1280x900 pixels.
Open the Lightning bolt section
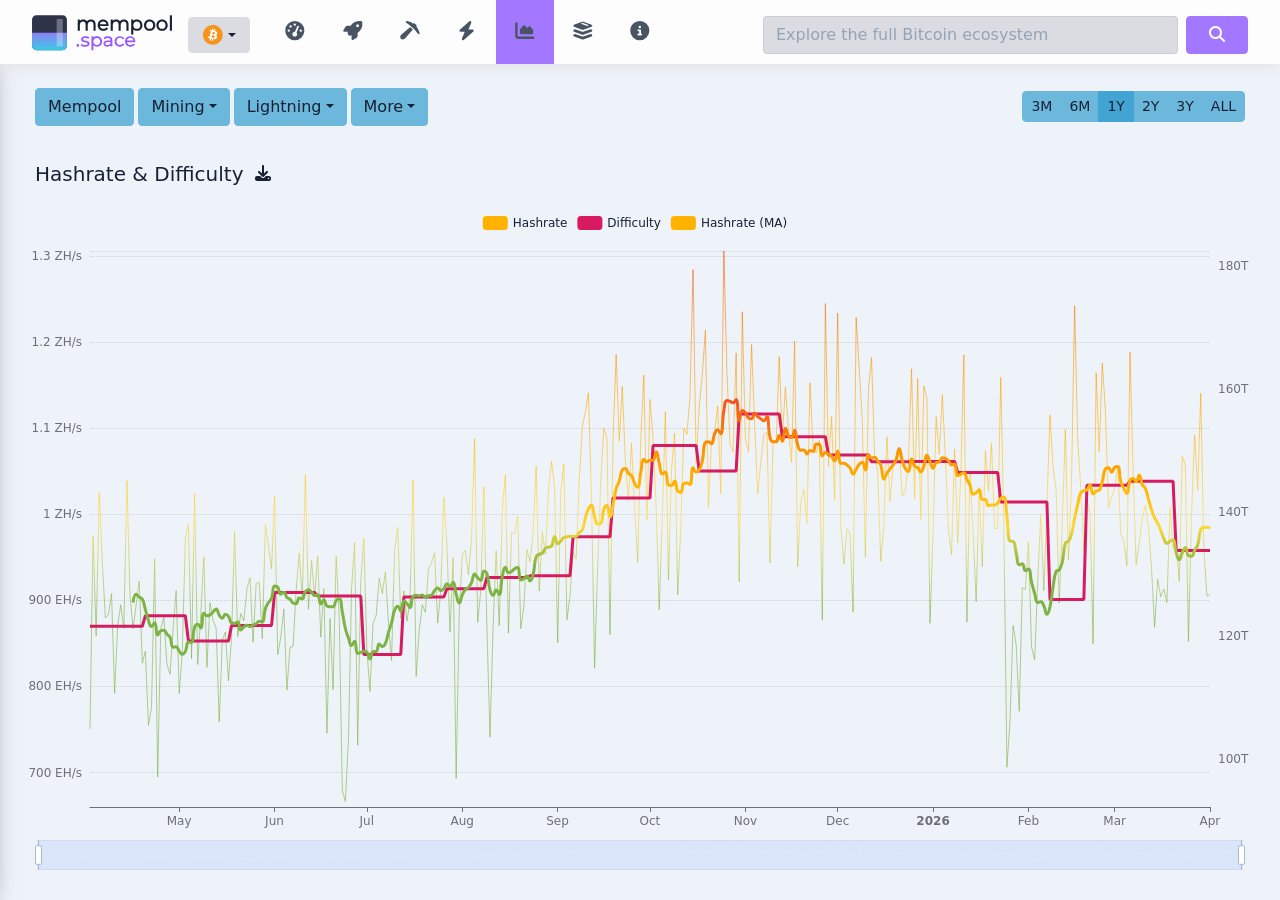coord(466,31)
